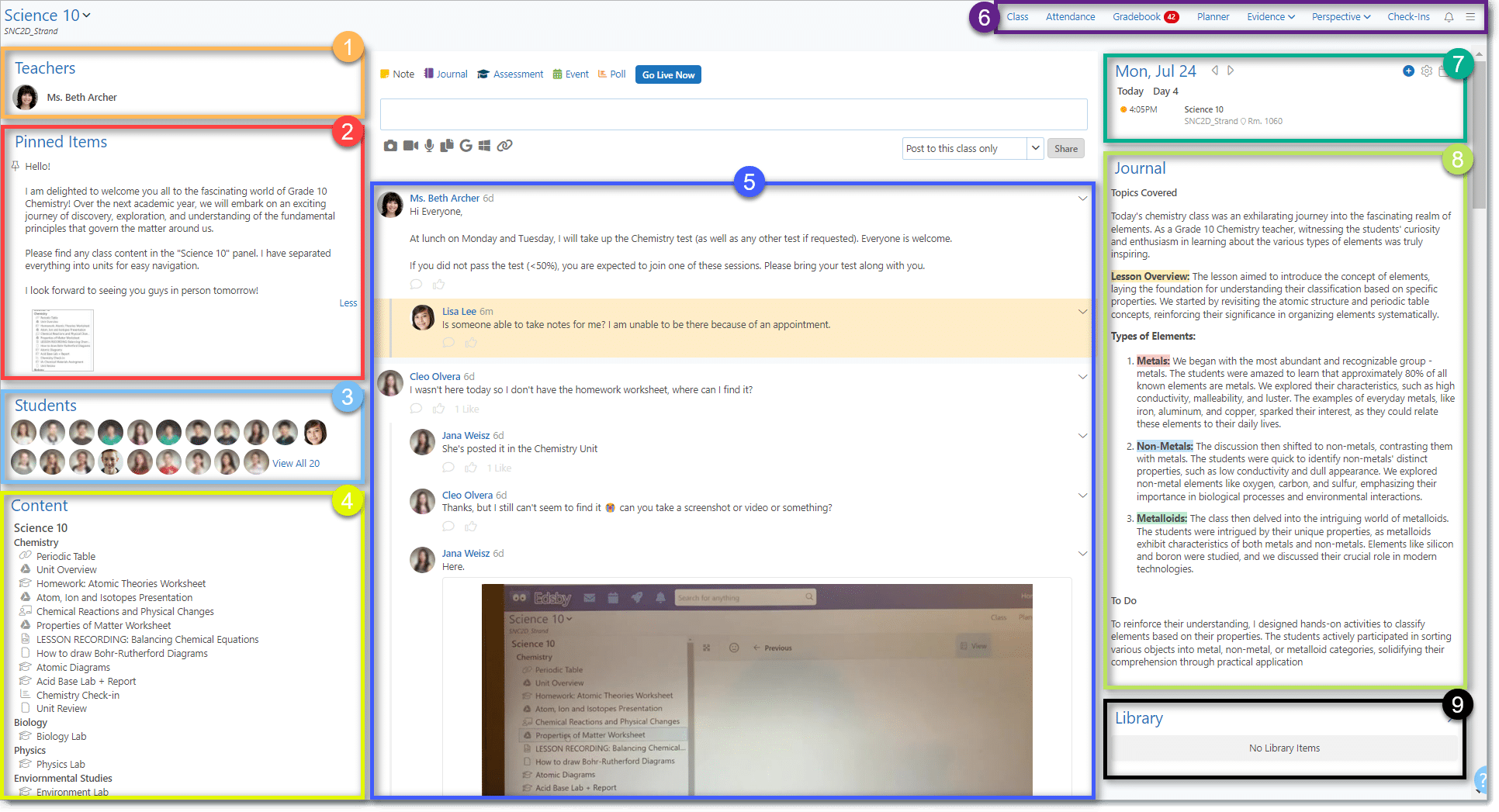Expand the Perspective menu
Screen dimensions: 1499x812
1341,17
